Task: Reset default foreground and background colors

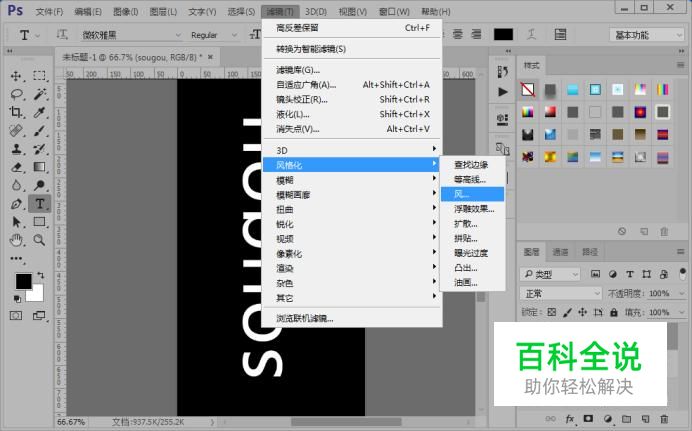Action: pos(17,299)
